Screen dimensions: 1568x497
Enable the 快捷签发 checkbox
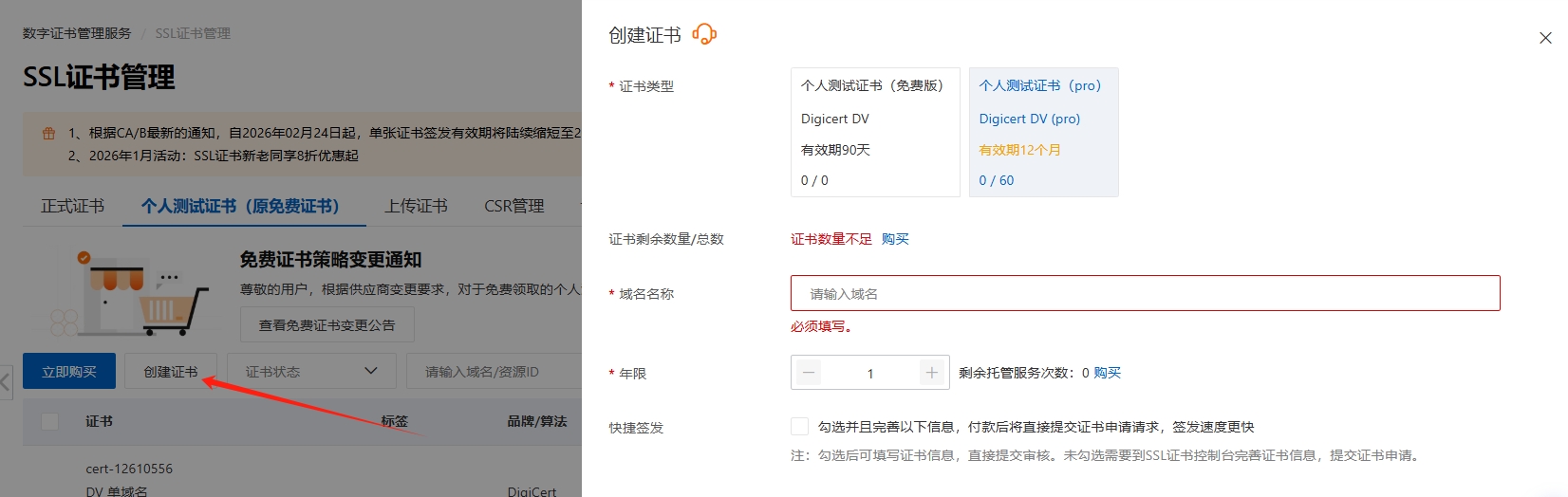800,427
